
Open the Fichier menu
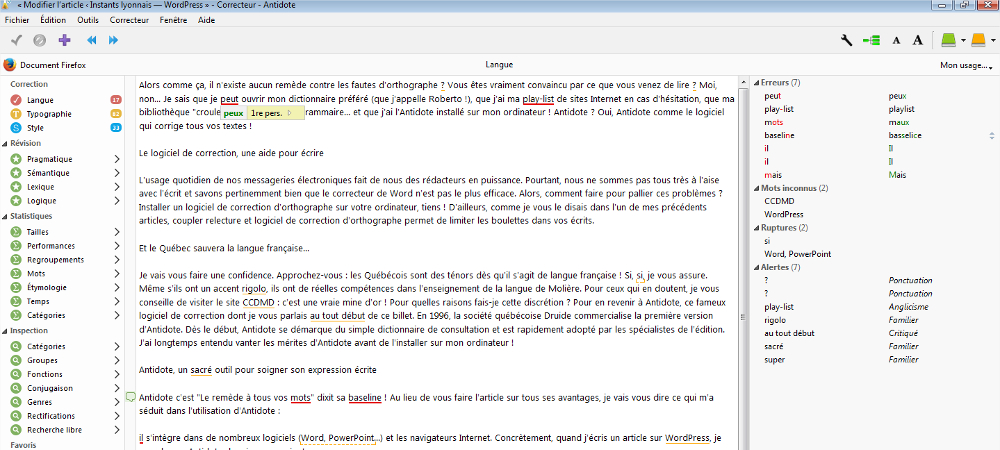pyautogui.click(x=17, y=20)
